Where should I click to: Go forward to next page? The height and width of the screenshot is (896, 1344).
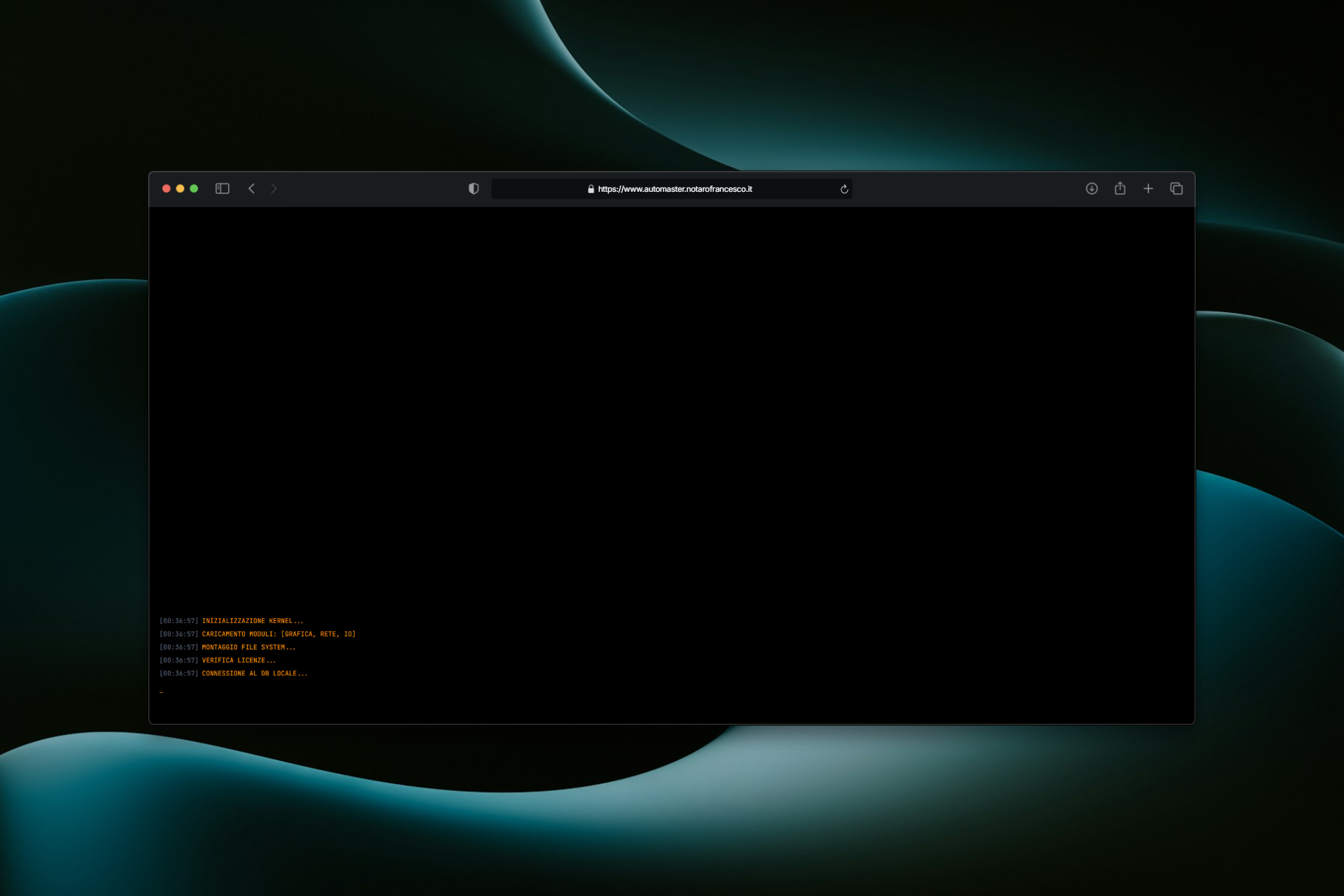tap(274, 188)
